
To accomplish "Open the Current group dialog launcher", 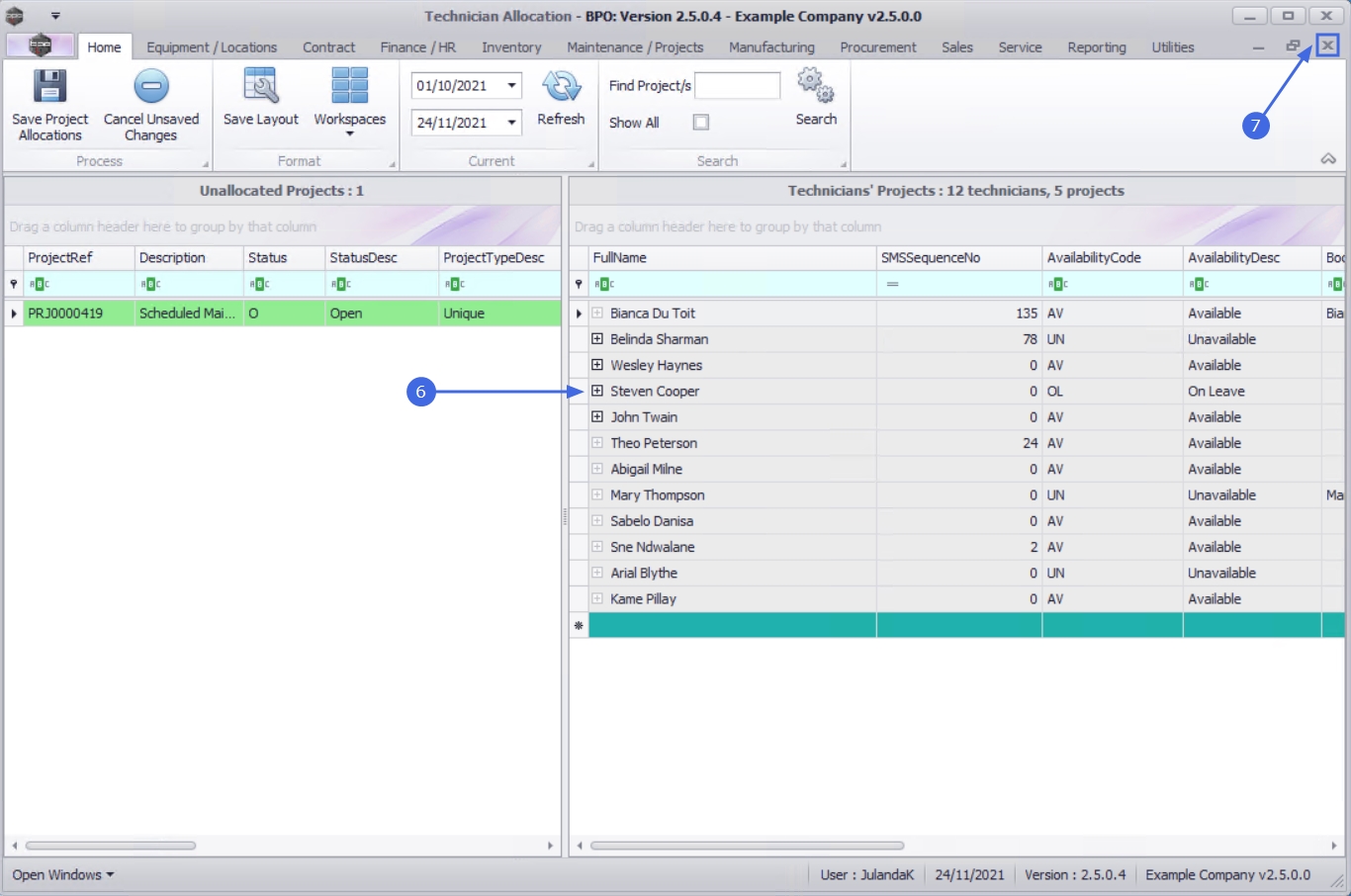I will point(591,164).
